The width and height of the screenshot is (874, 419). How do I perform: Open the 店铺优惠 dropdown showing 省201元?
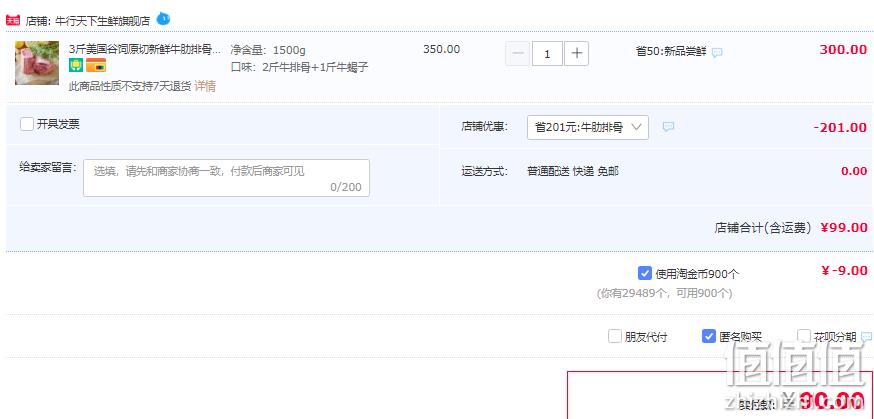[587, 128]
